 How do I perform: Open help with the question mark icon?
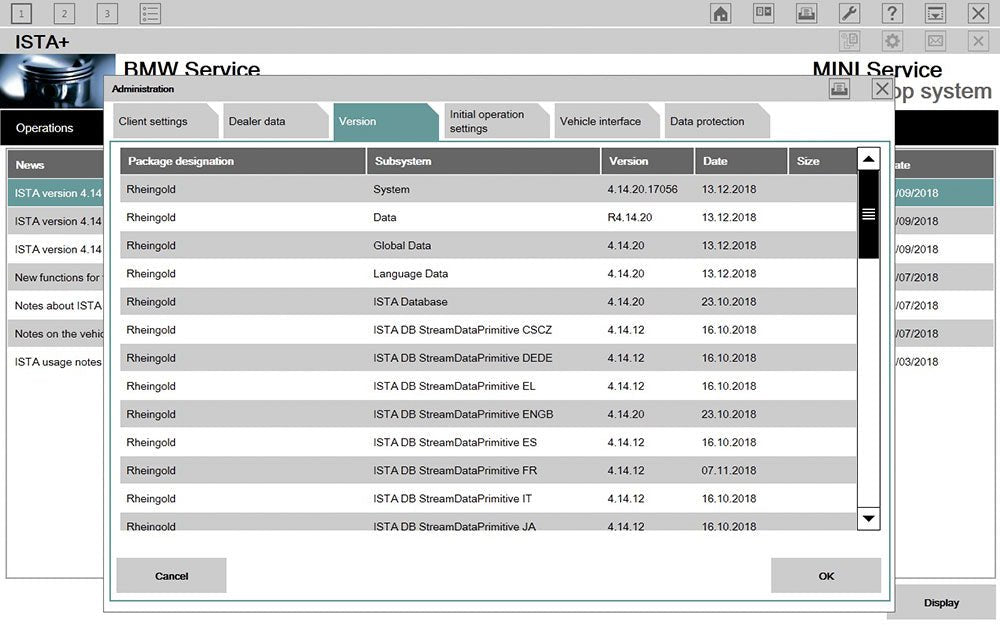892,13
